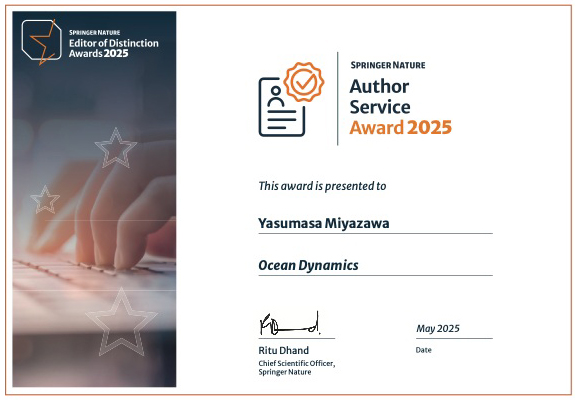Click the upper outlined star on the banner

point(116,148)
